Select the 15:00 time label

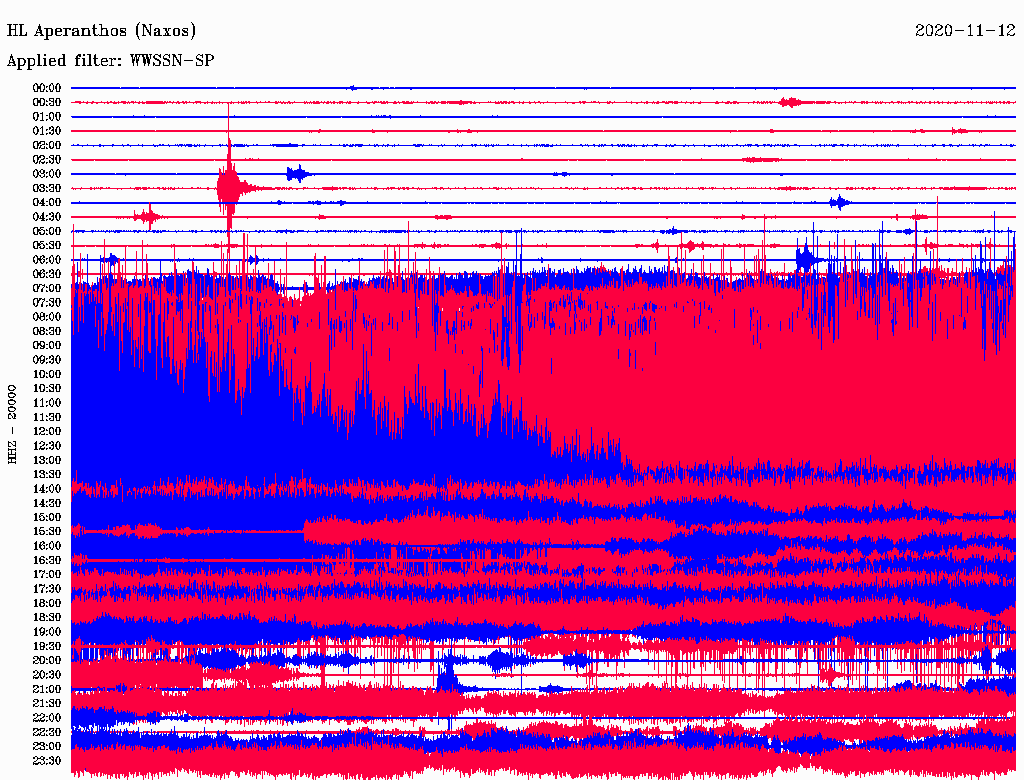click(x=47, y=517)
